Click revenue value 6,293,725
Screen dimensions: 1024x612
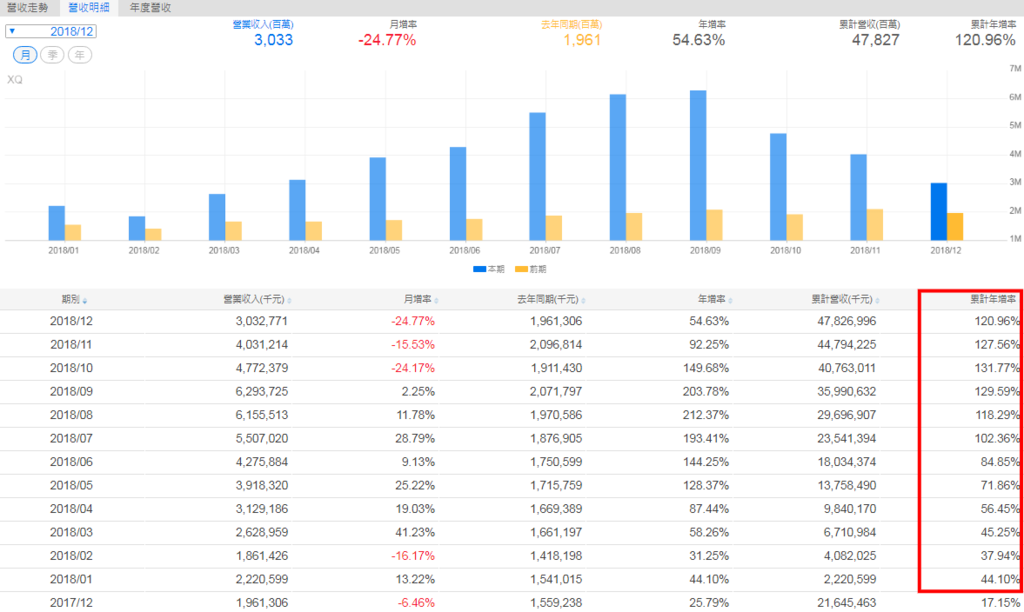(262, 392)
